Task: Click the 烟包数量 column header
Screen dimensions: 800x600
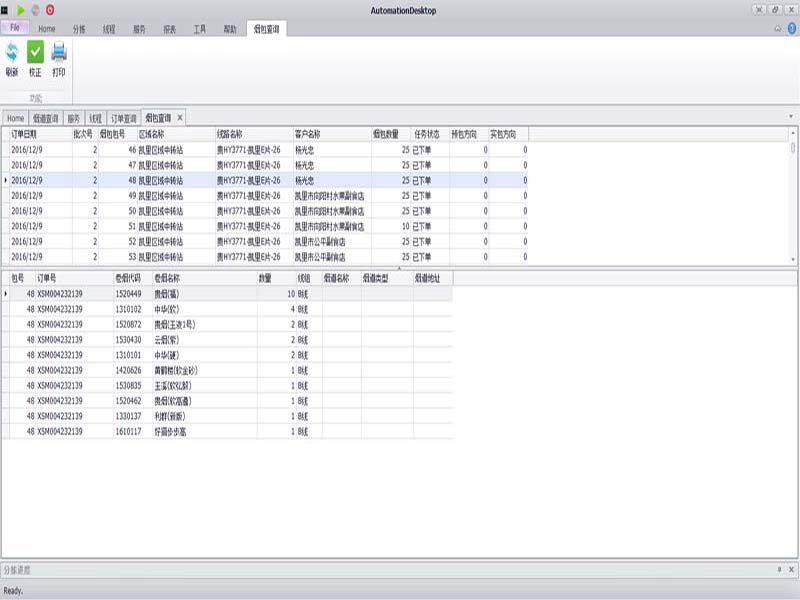Action: click(386, 133)
